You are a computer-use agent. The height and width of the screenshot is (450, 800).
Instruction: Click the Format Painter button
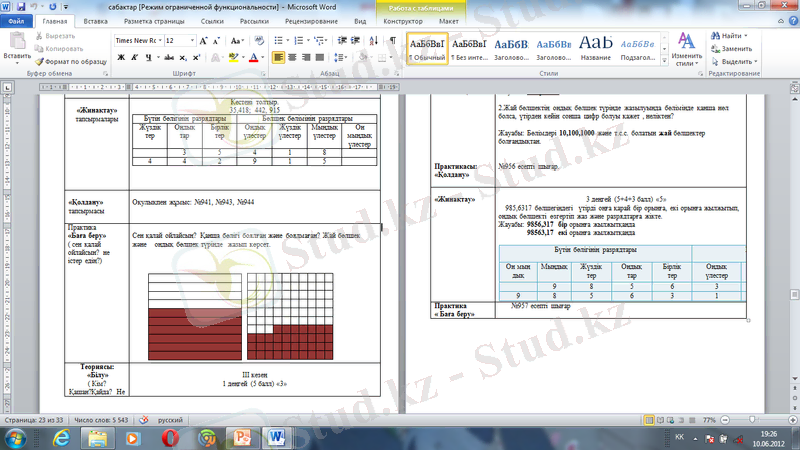(x=70, y=61)
